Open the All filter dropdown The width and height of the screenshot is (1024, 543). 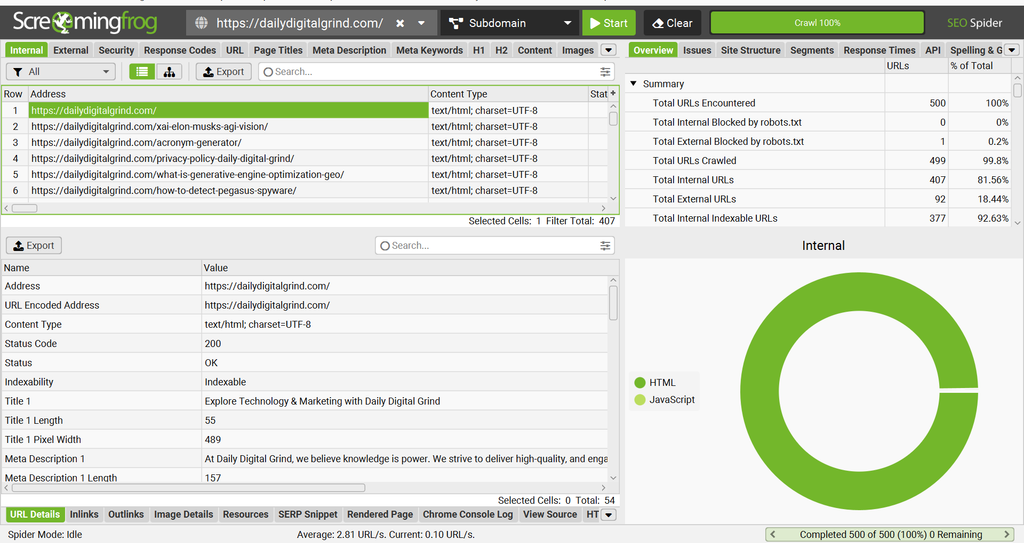61,72
